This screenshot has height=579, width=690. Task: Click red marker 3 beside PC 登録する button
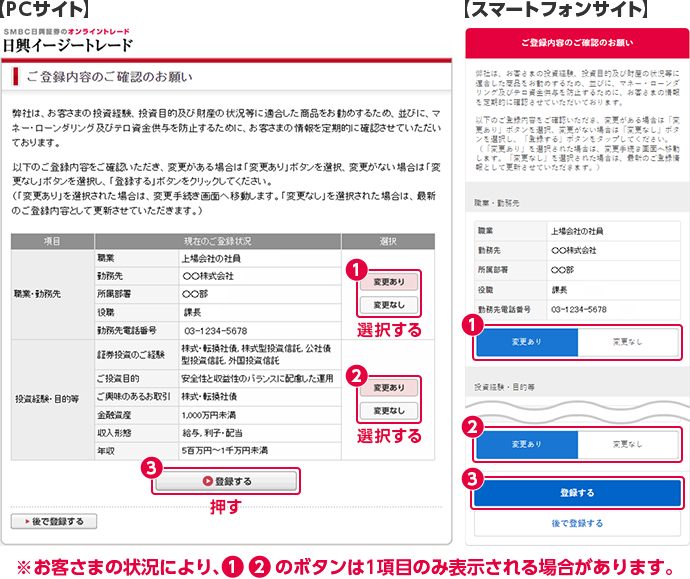pos(150,468)
